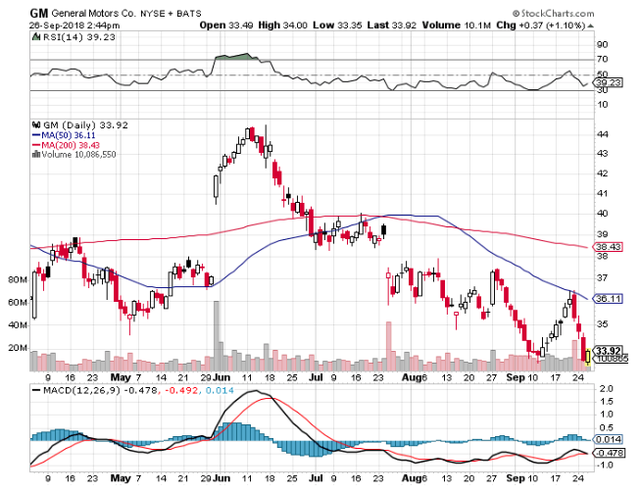Click the MA(200) 38.43 price tag

tap(608, 247)
